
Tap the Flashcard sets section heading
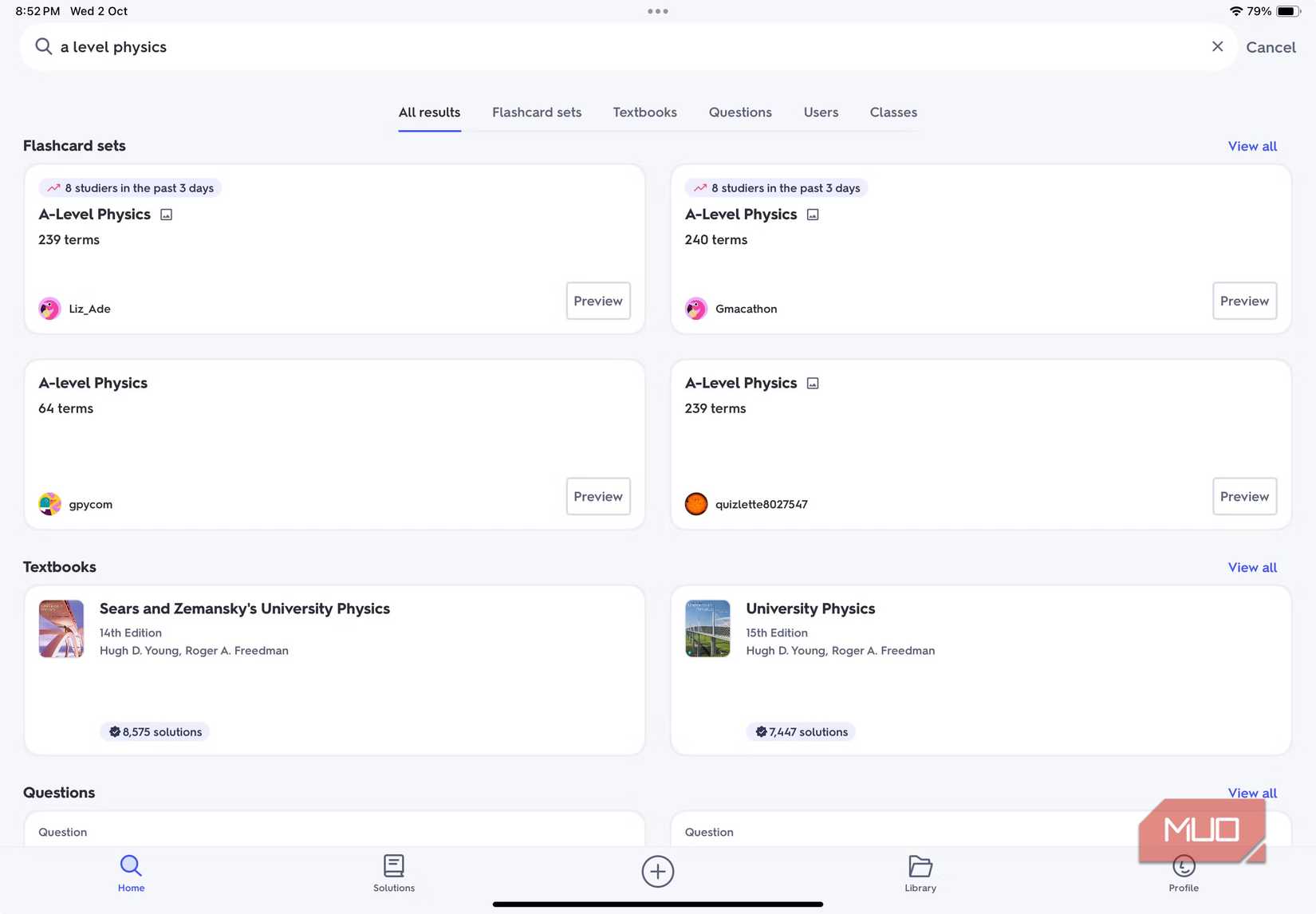(x=74, y=146)
